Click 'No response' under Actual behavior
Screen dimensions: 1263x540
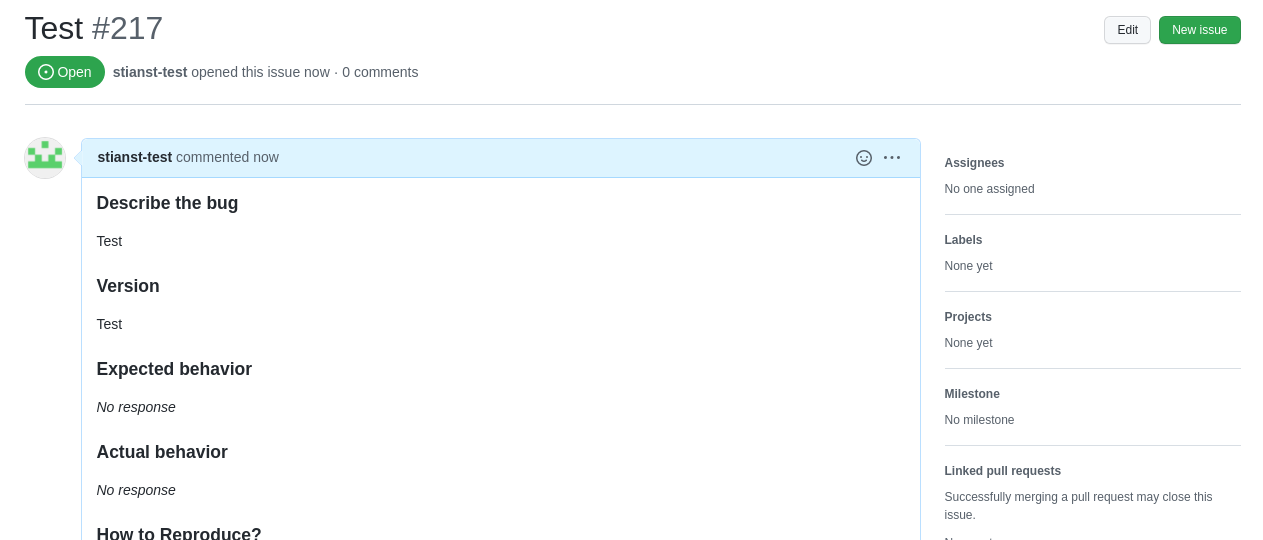coord(136,490)
